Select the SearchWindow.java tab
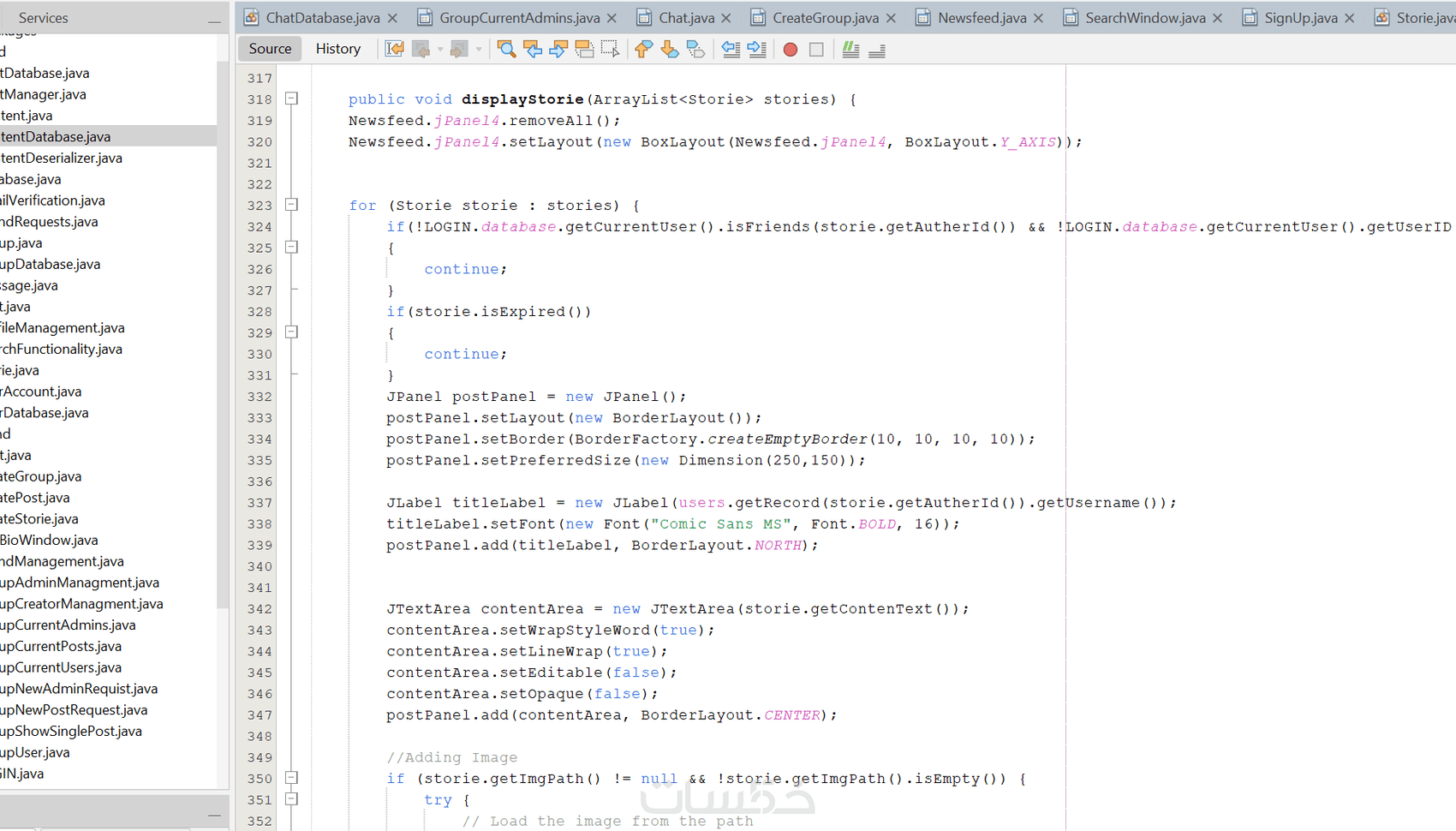The height and width of the screenshot is (831, 1456). (x=1144, y=17)
